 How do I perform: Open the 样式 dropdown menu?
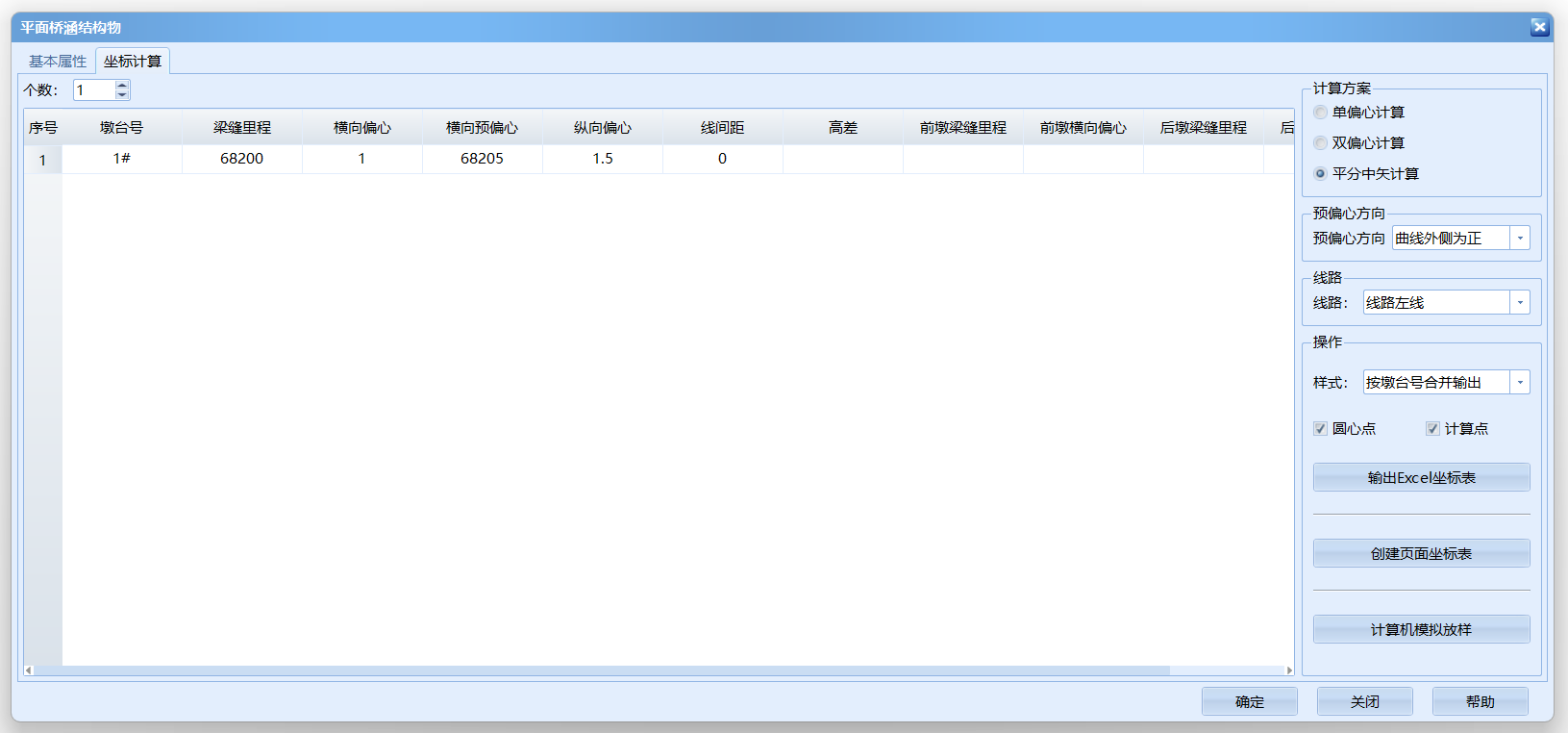click(x=1519, y=383)
